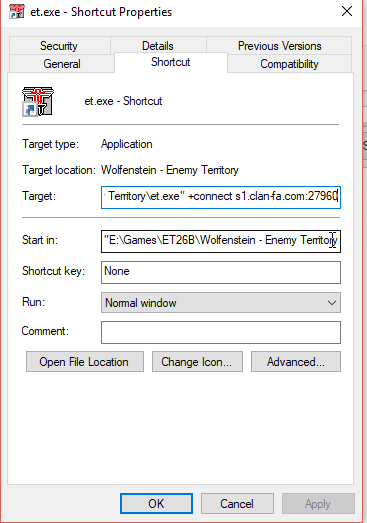Viewport: 367px width, 523px height.
Task: Click the Cancel button
Action: click(237, 503)
